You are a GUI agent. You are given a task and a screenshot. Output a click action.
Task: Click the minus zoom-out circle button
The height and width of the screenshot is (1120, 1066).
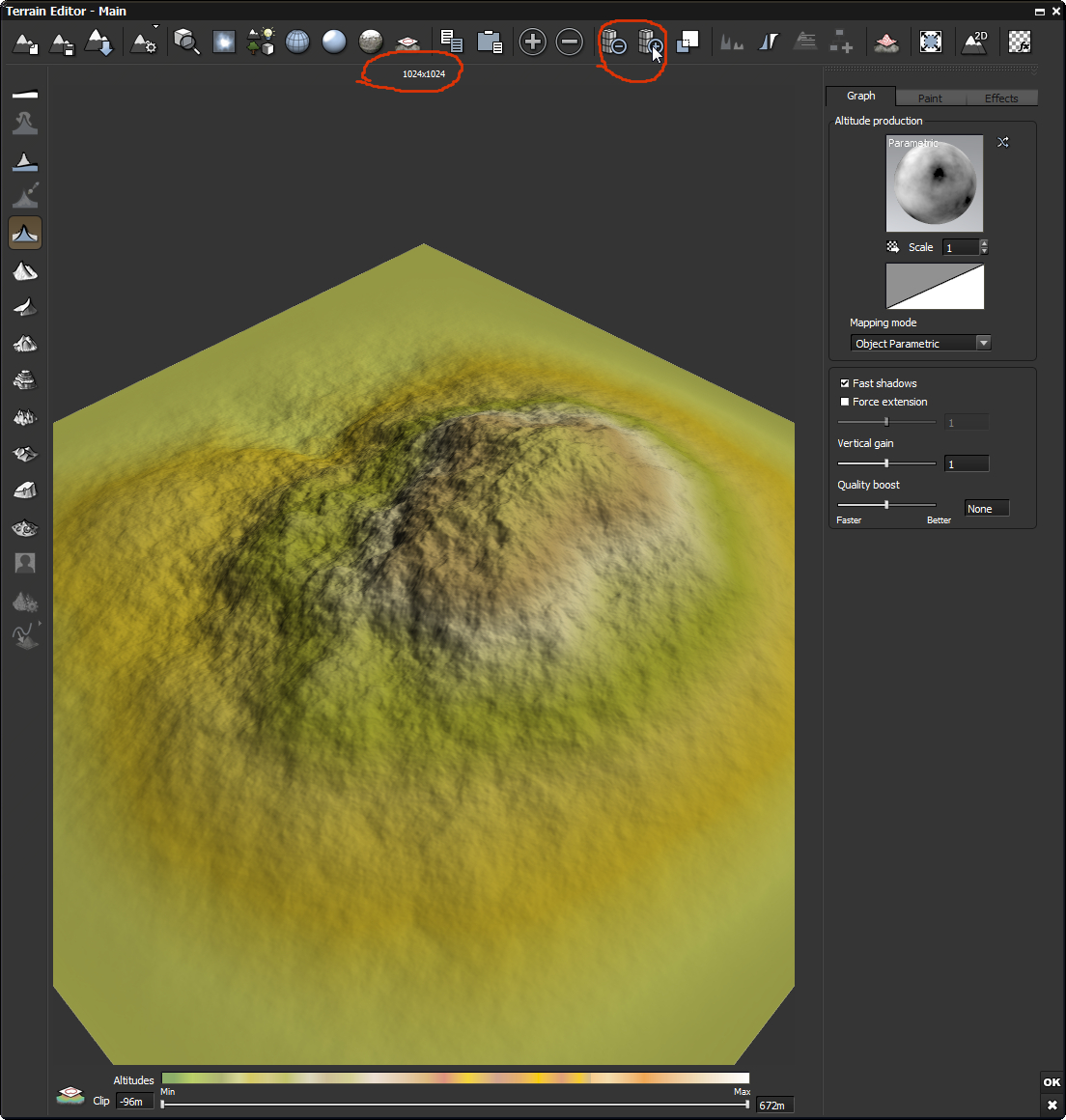[570, 42]
